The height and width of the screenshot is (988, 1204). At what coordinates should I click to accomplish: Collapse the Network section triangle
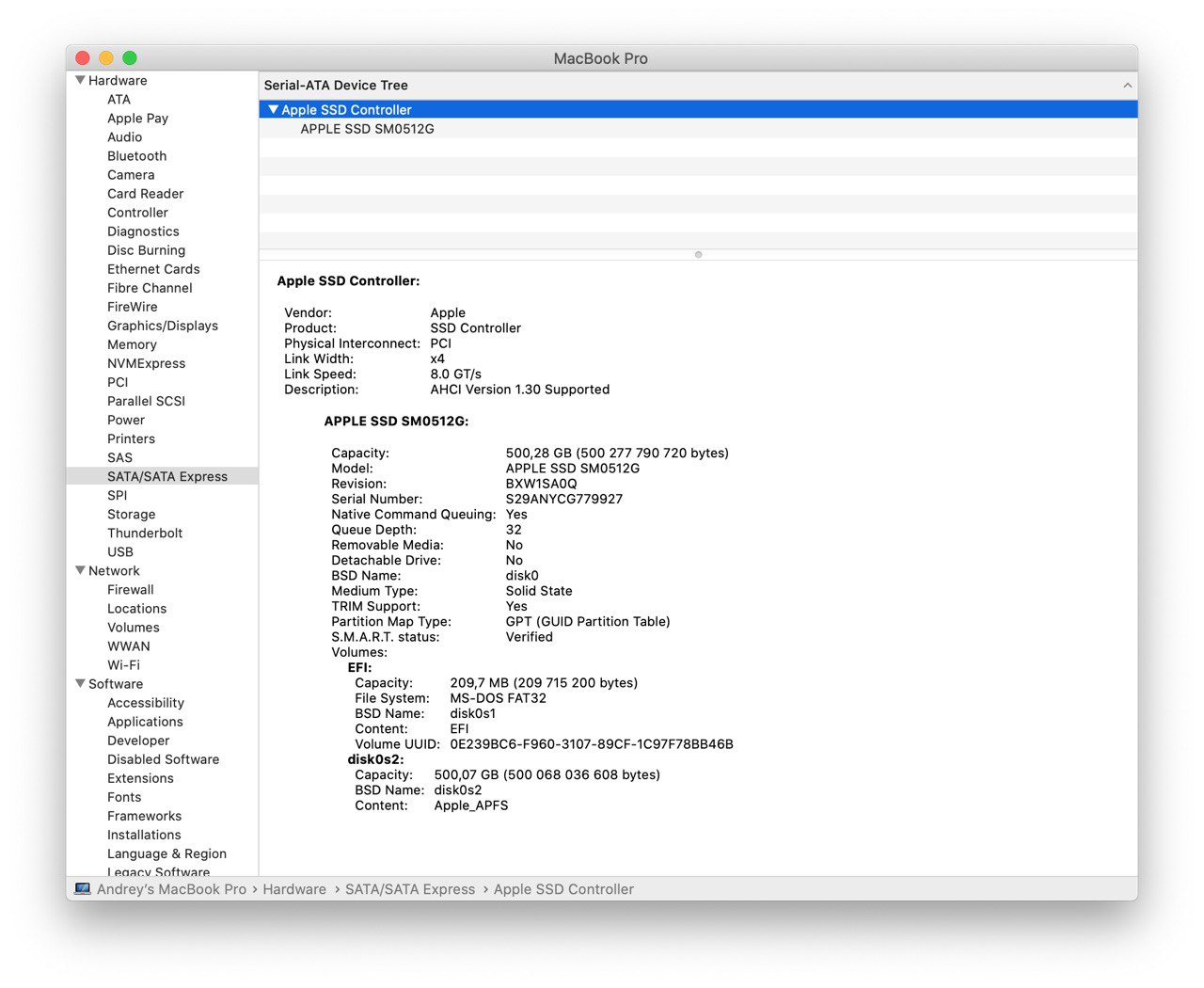click(x=80, y=571)
